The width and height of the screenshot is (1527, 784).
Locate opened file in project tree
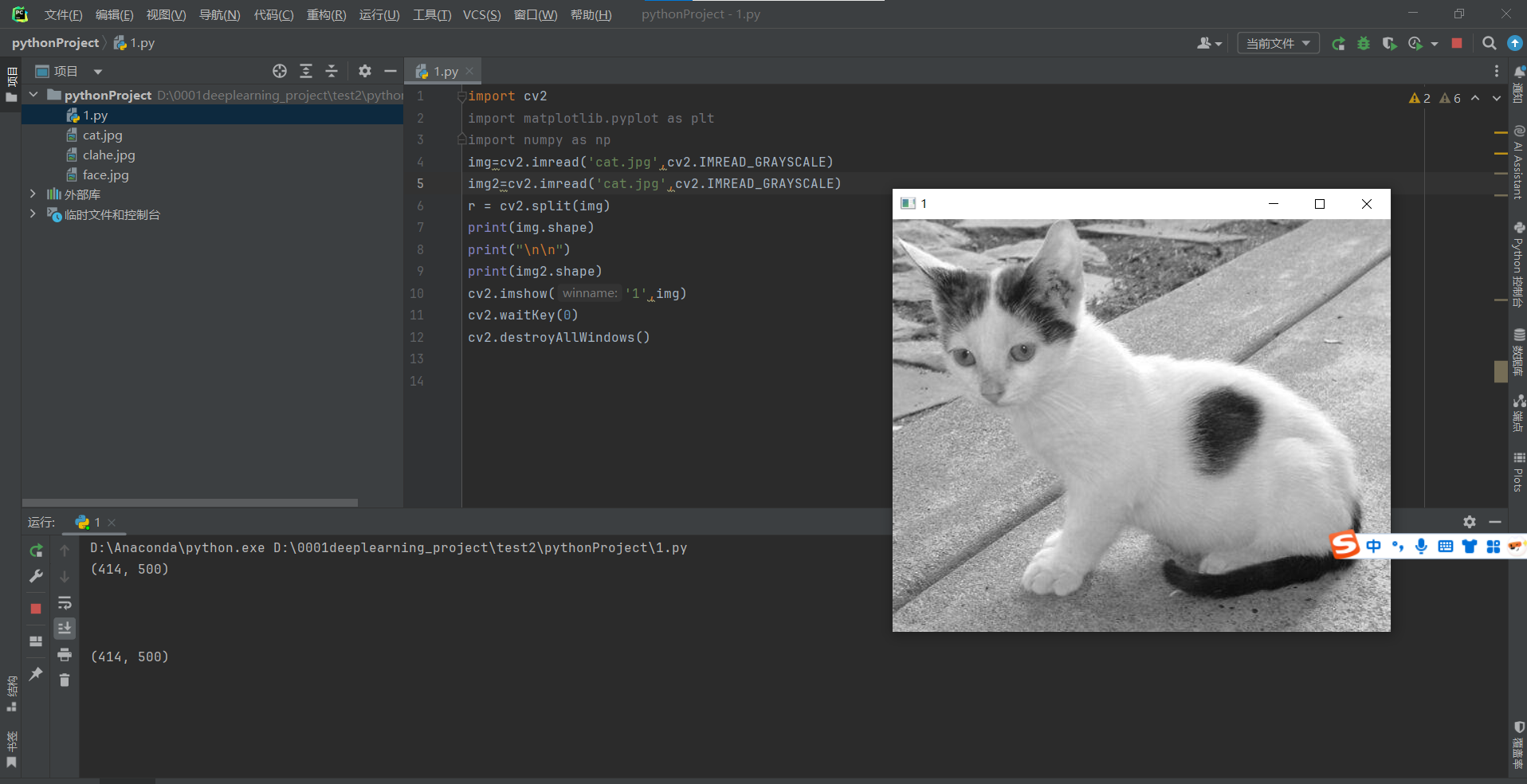[280, 72]
